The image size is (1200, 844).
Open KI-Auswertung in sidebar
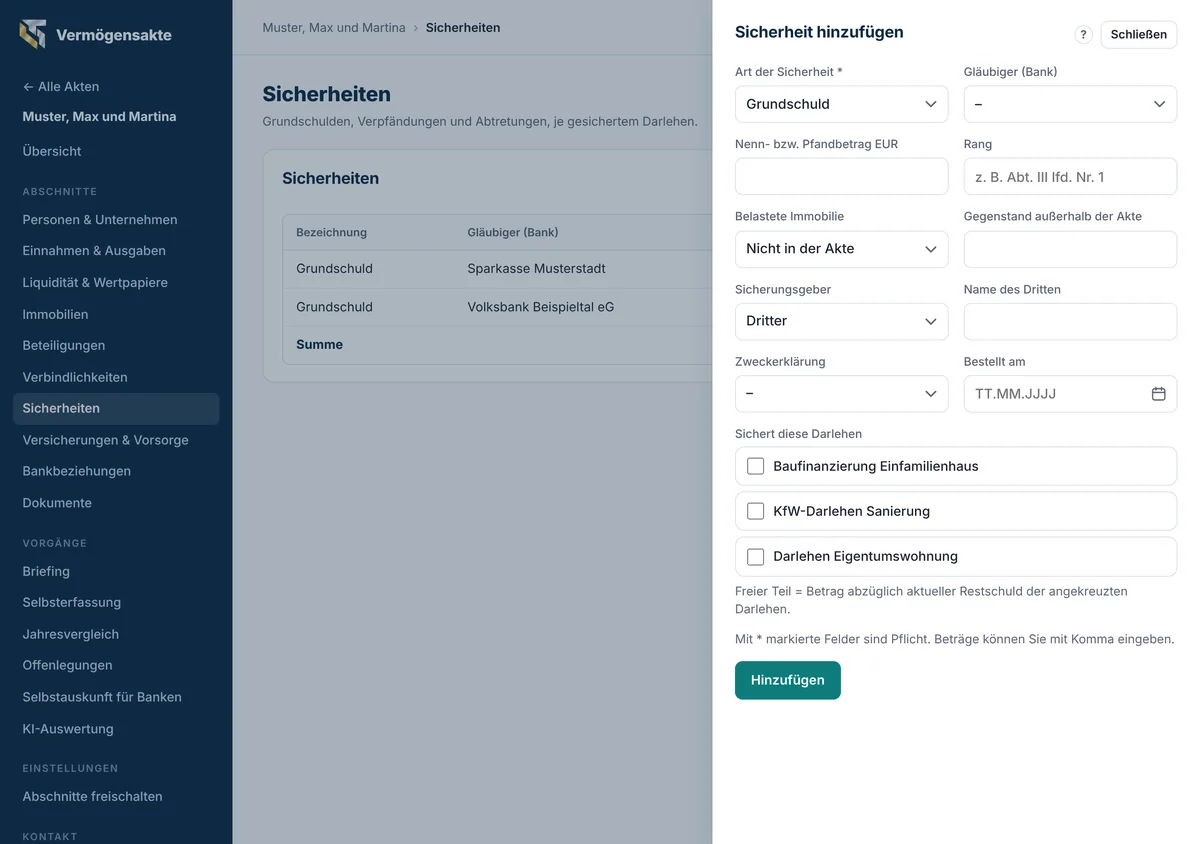[68, 729]
